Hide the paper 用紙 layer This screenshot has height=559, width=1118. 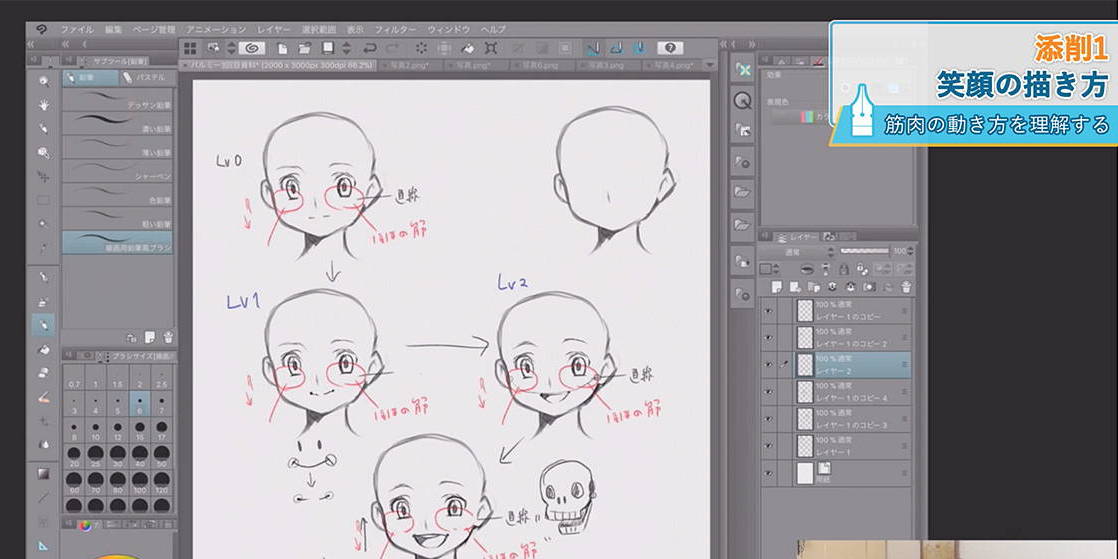[x=769, y=473]
